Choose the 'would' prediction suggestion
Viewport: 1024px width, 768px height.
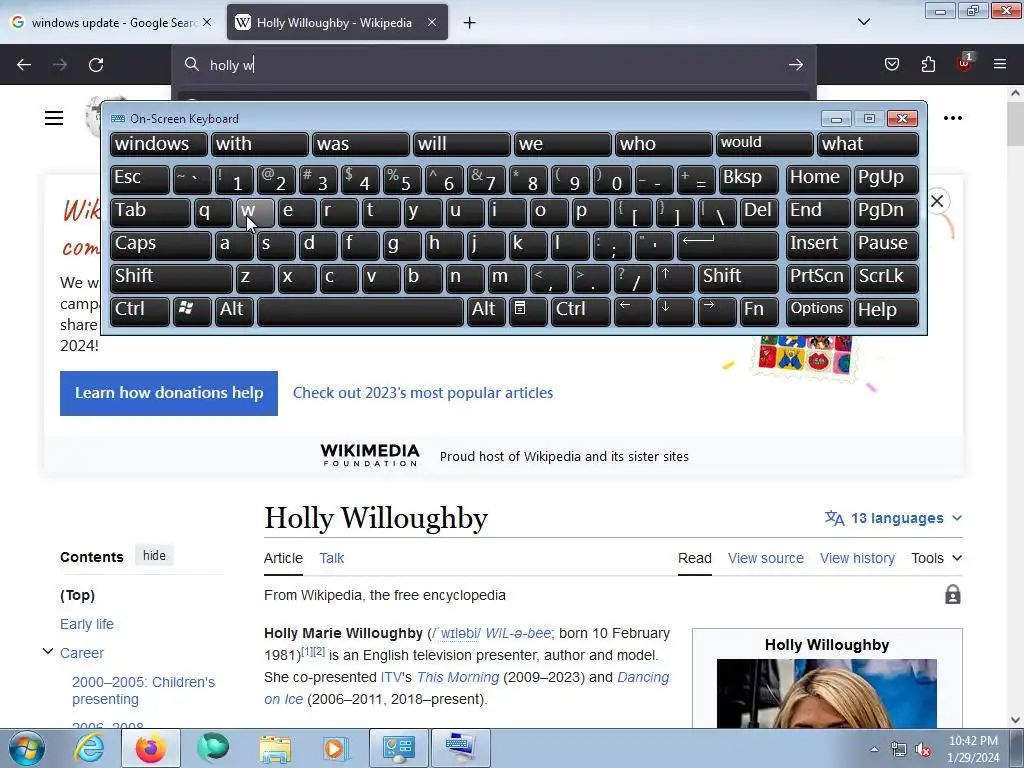[x=764, y=144]
